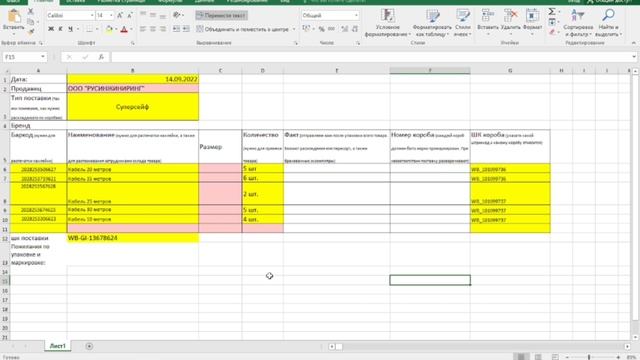Open Format as Table (Форматировать как таблицу)

tap(432, 23)
